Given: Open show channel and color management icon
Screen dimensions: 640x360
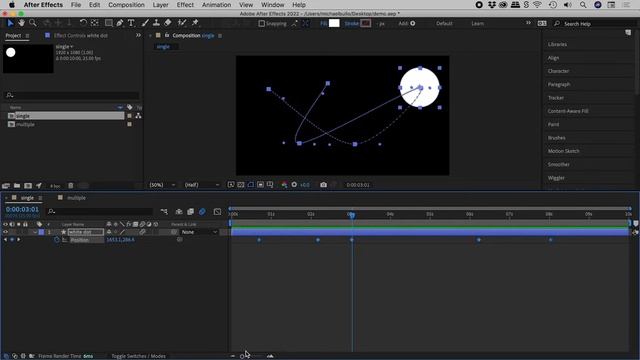Looking at the screenshot, I should click(x=284, y=185).
